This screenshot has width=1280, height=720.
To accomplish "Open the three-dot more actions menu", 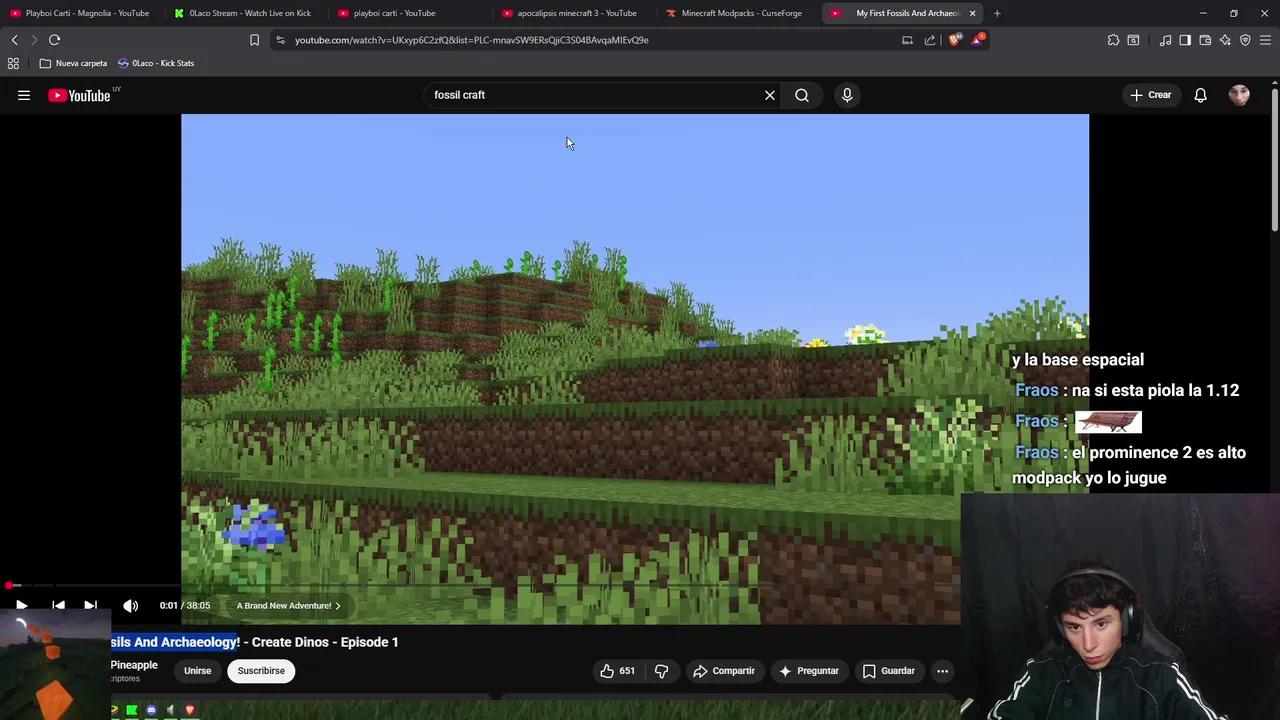I will (942, 671).
